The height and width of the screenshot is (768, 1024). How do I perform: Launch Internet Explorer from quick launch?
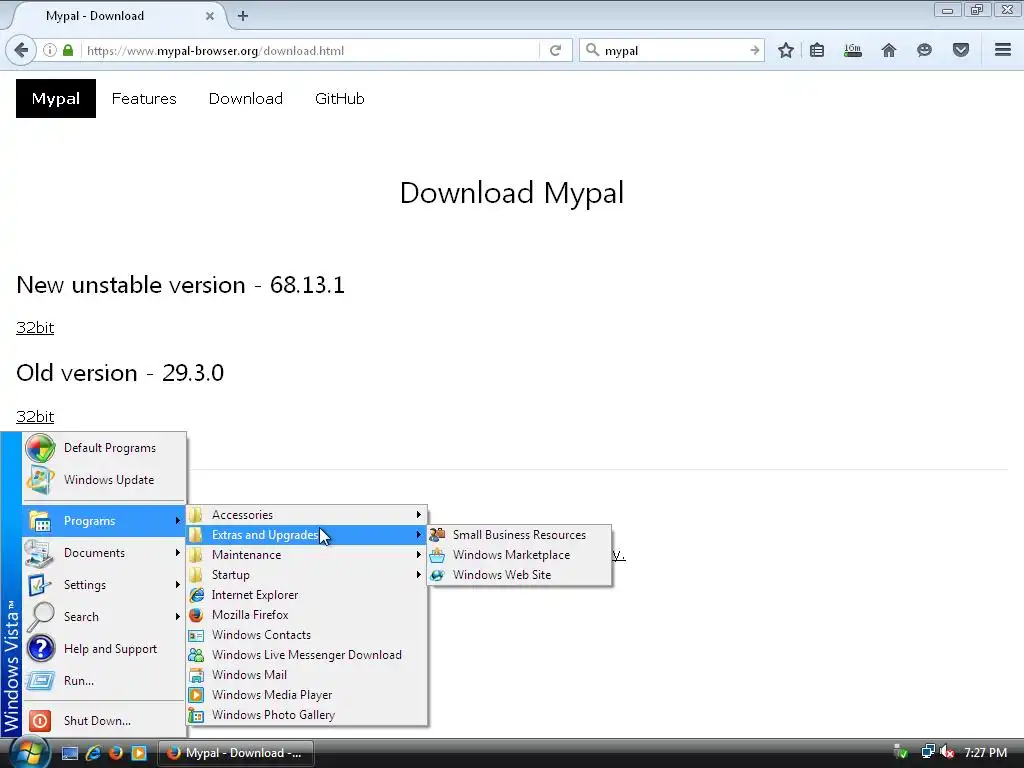(93, 753)
